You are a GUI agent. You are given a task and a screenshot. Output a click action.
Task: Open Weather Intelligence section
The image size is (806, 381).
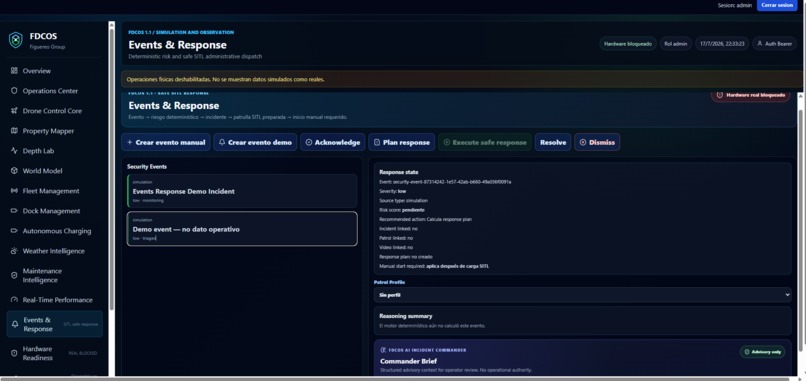[x=54, y=251]
